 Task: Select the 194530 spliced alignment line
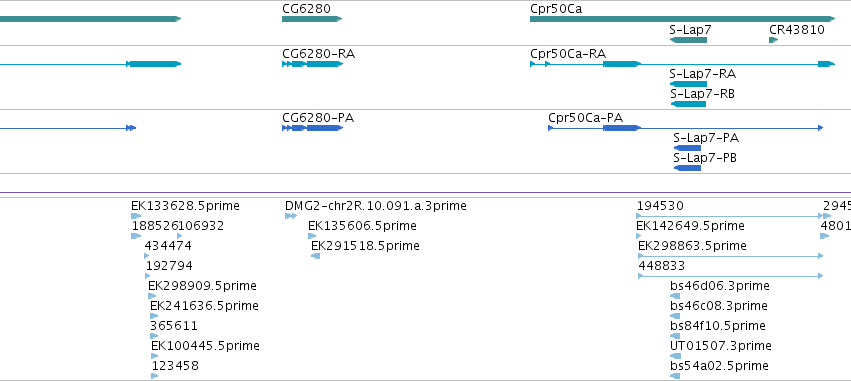tap(733, 216)
